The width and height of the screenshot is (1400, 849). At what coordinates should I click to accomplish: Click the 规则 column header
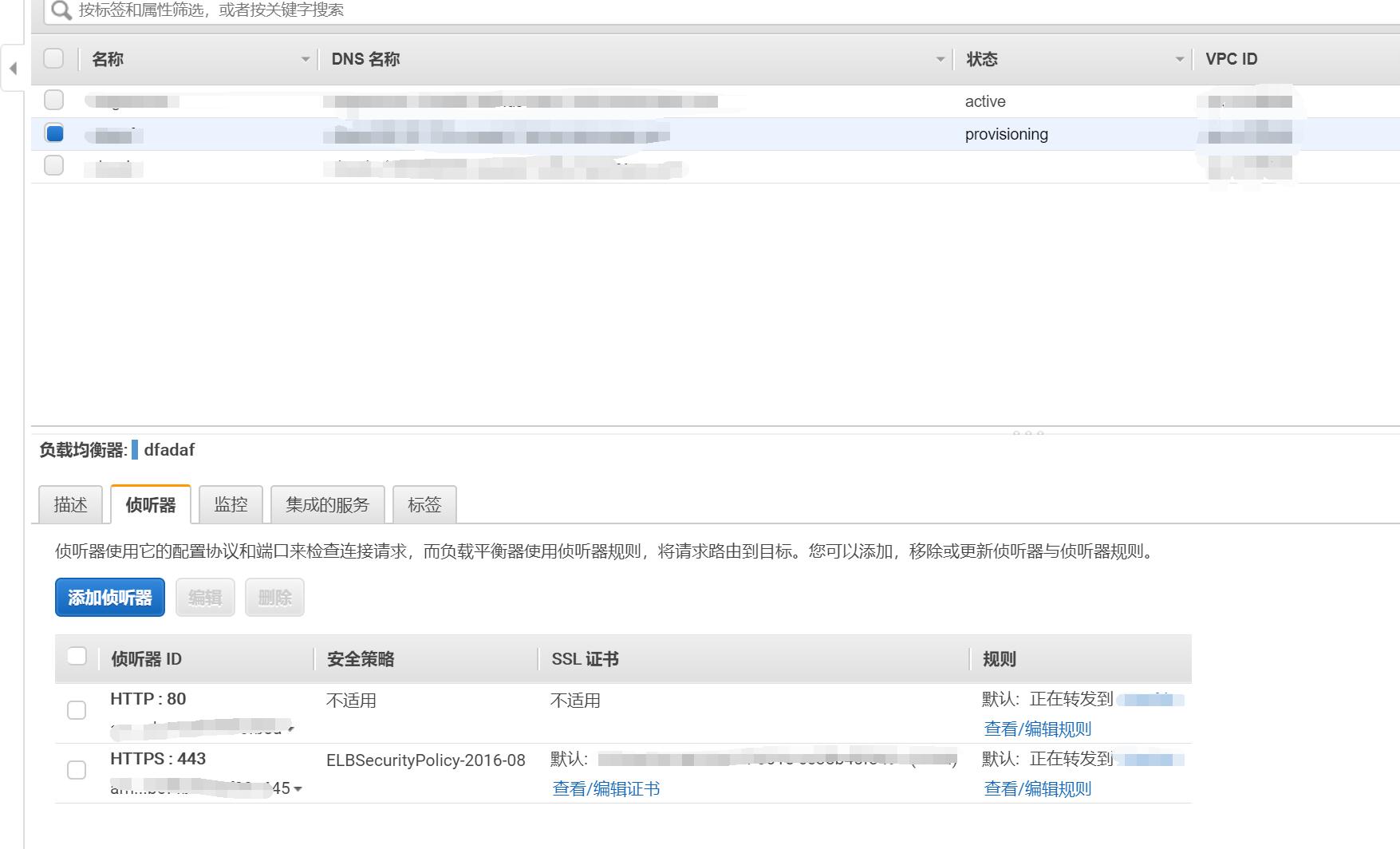[1000, 659]
